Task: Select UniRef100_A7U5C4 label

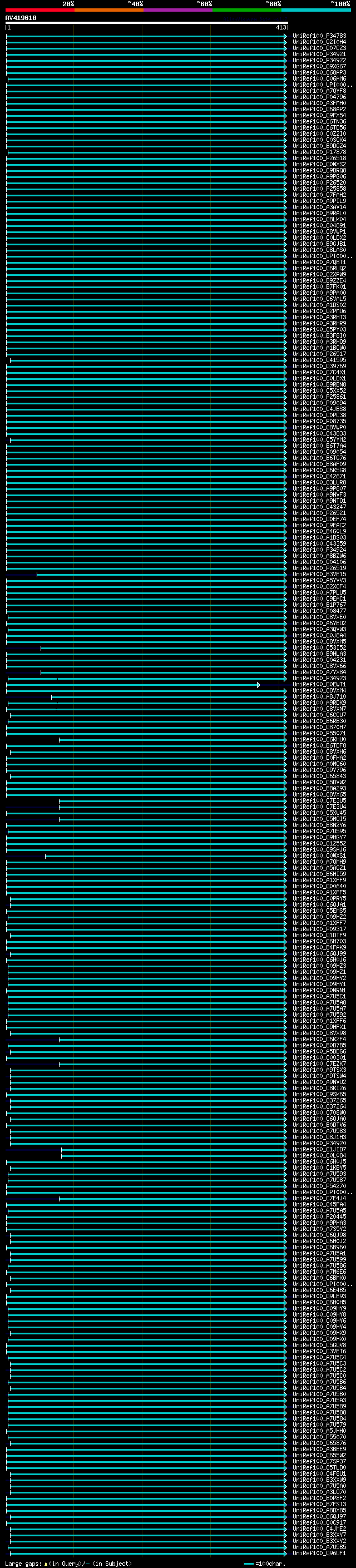Action: 319,1357
